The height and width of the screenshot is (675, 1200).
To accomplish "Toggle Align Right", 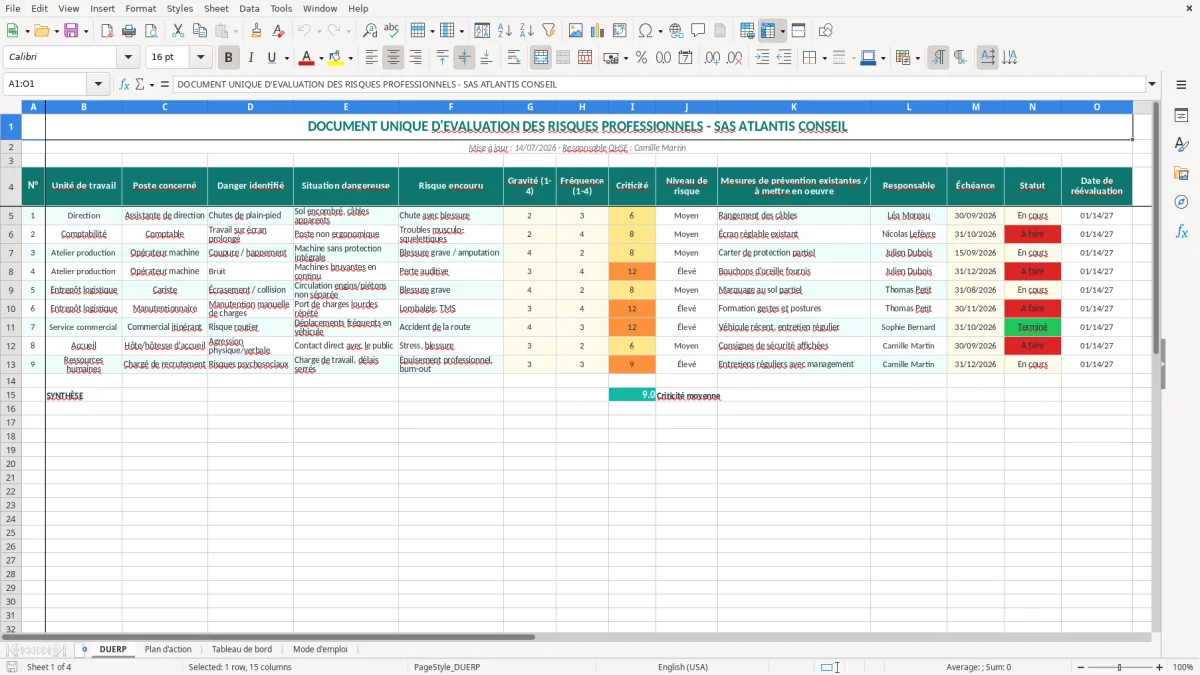I will pyautogui.click(x=415, y=58).
